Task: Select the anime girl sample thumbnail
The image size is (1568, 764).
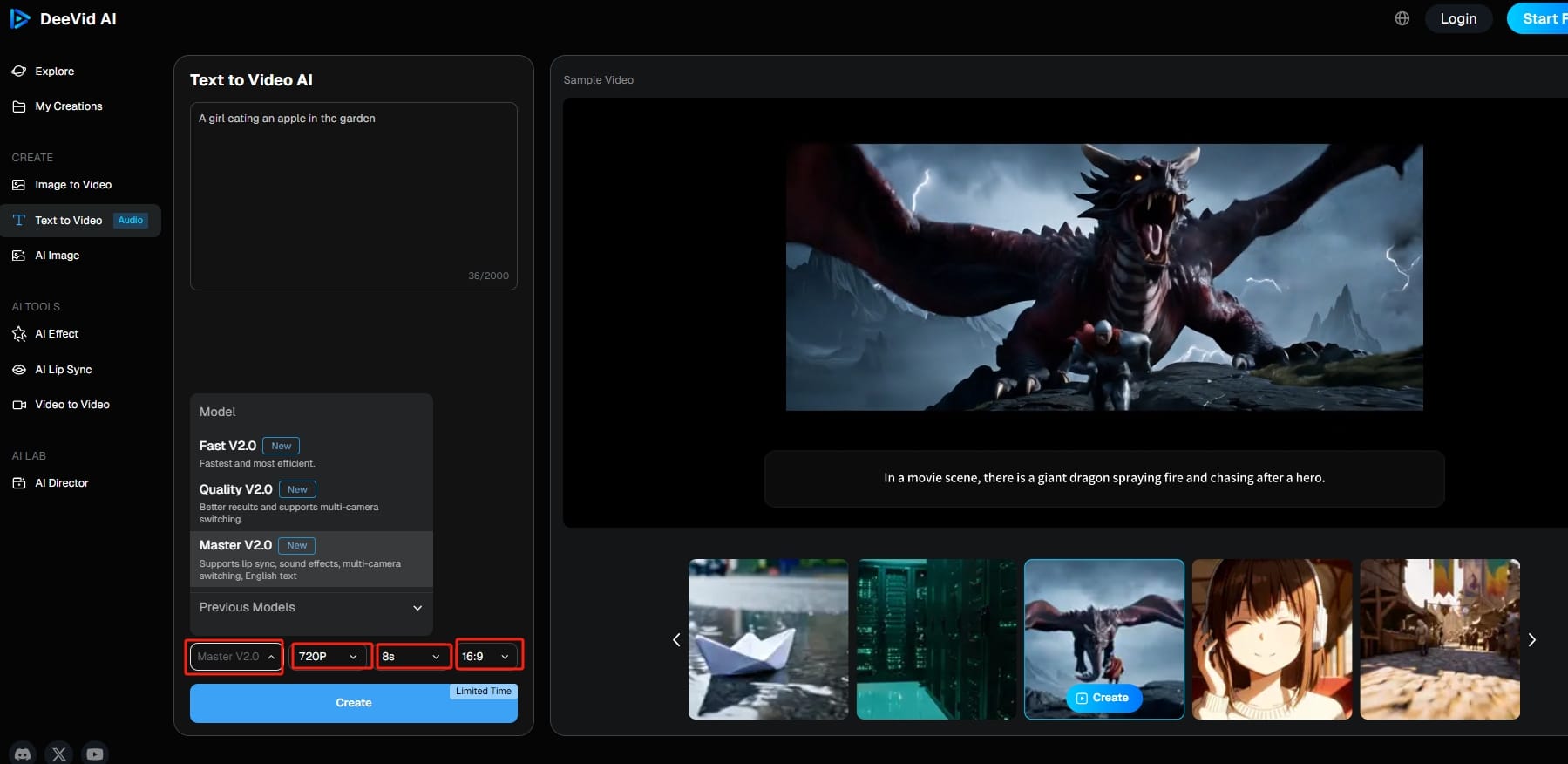Action: [x=1272, y=639]
